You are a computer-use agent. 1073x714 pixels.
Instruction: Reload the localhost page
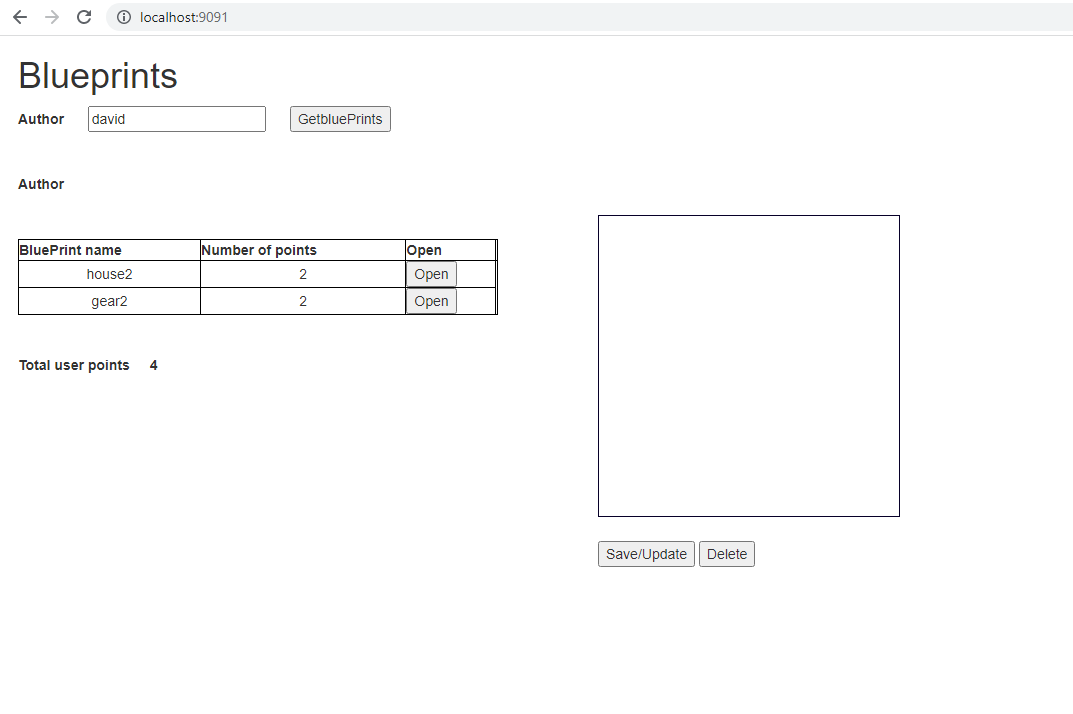pos(83,17)
